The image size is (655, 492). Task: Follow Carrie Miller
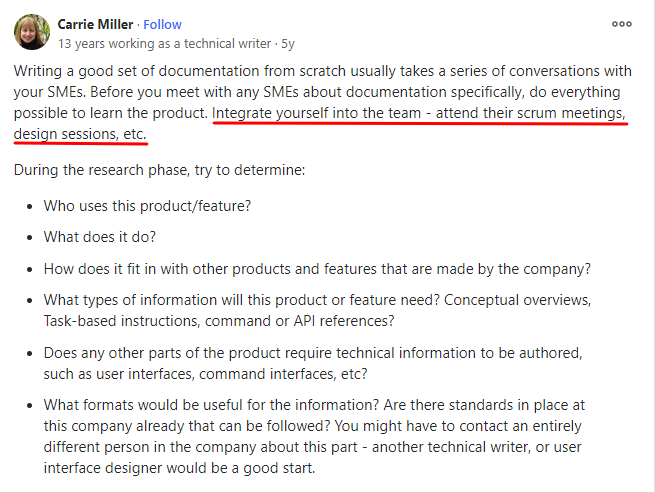pyautogui.click(x=162, y=25)
